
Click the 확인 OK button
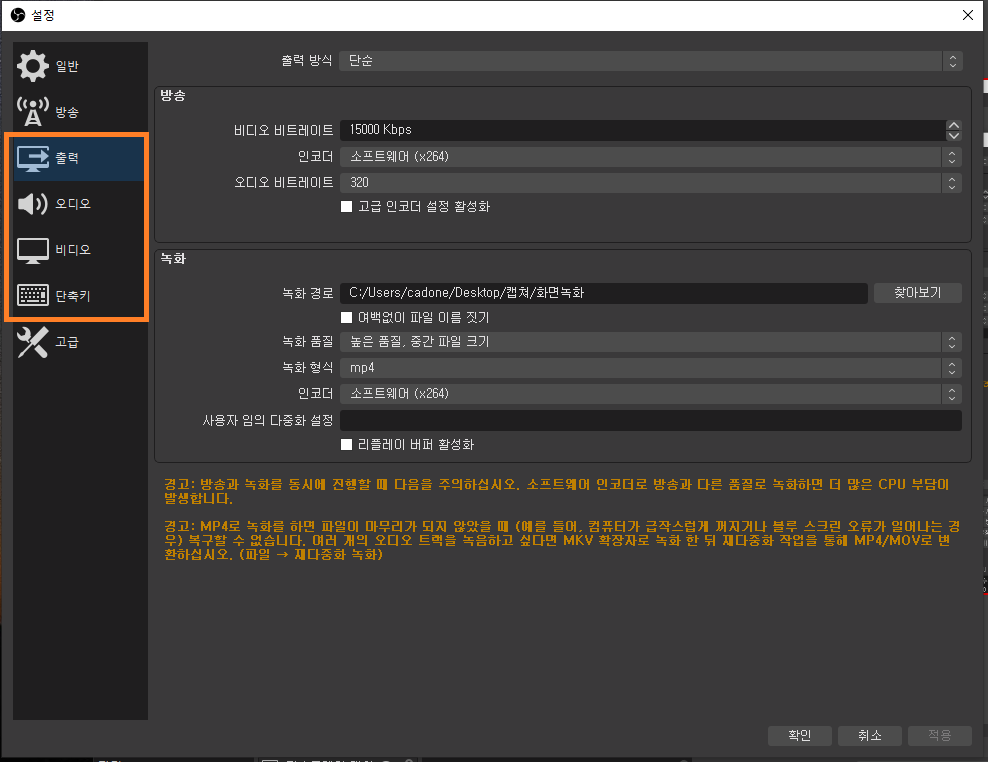click(x=800, y=736)
